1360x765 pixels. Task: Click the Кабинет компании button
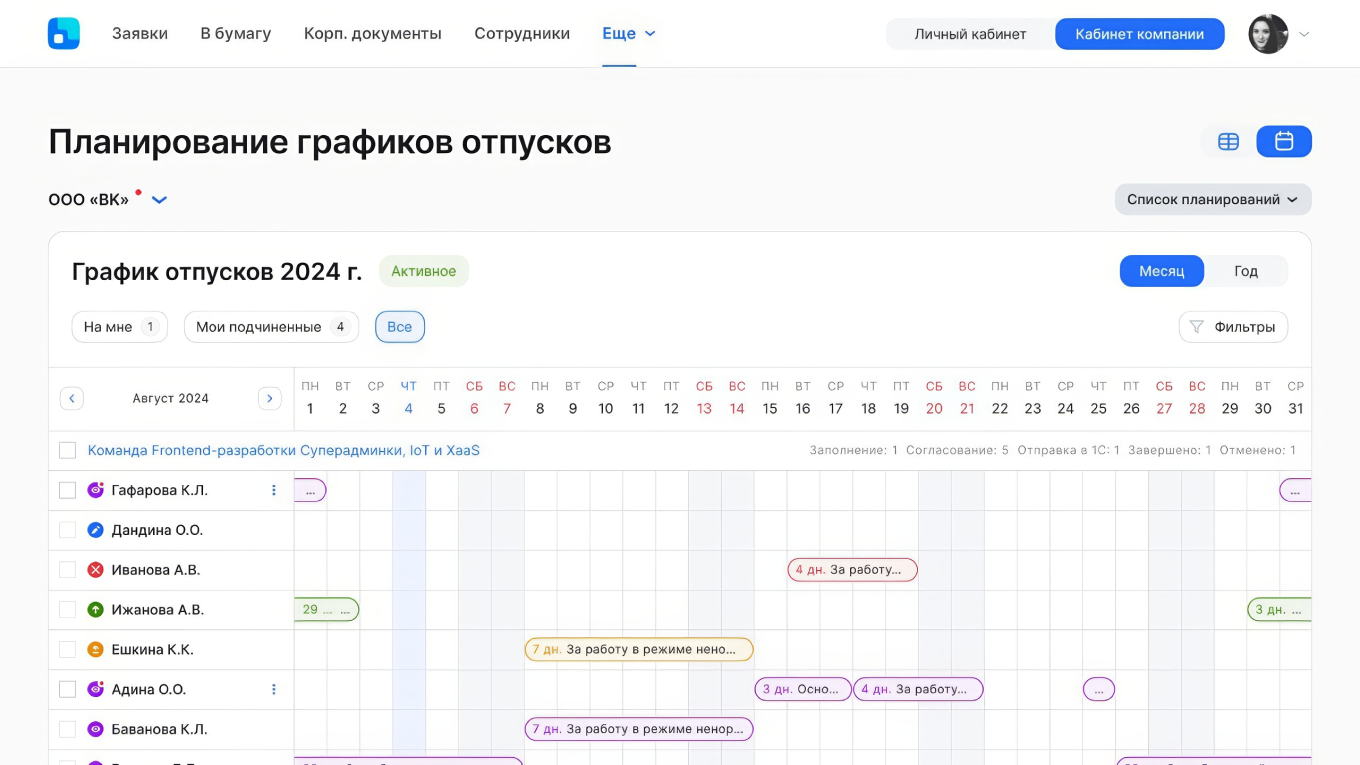coord(1139,33)
